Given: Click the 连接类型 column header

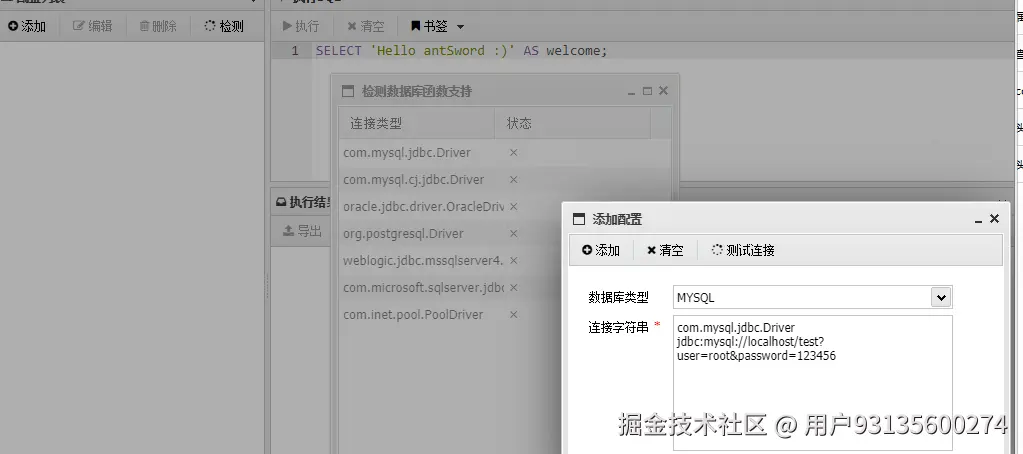Looking at the screenshot, I should pos(416,123).
